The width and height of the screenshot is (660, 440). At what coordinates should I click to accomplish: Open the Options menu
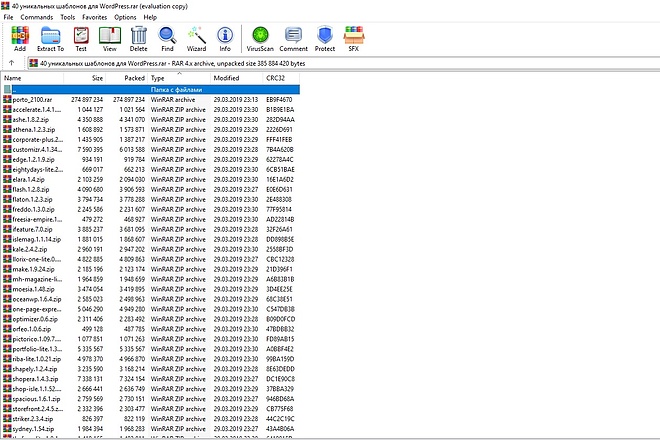click(125, 17)
